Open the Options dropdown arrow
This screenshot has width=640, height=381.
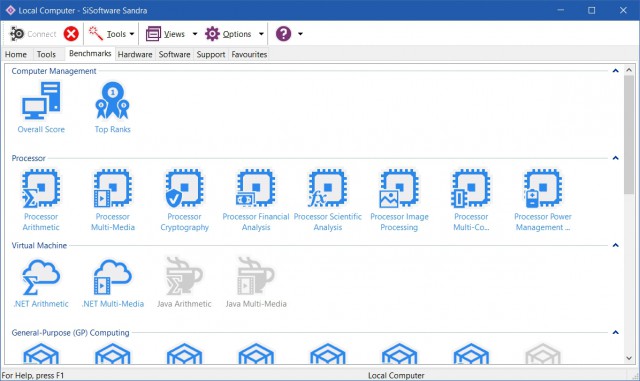coord(261,34)
